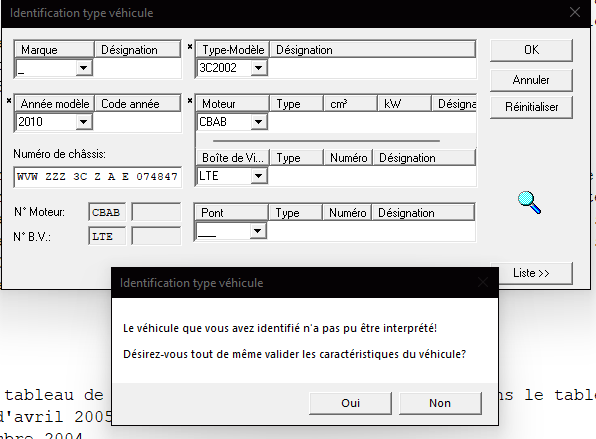Click the OK button

531,50
